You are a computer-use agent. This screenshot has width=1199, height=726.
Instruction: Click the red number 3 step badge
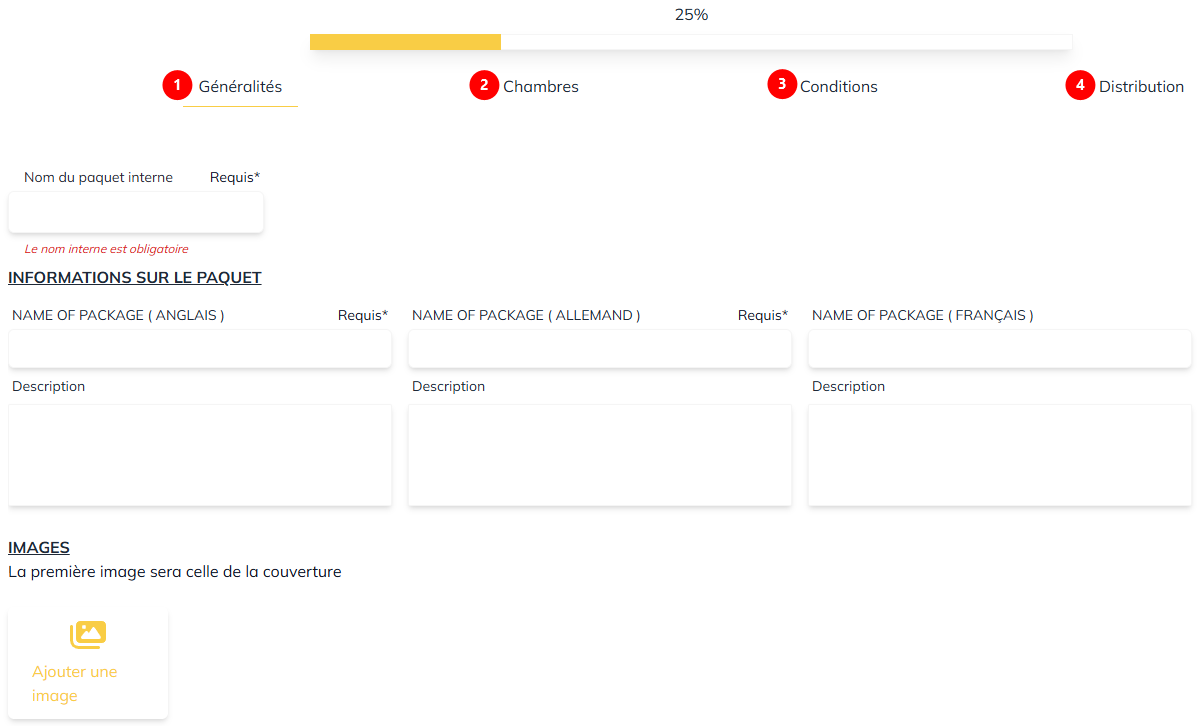pos(782,84)
